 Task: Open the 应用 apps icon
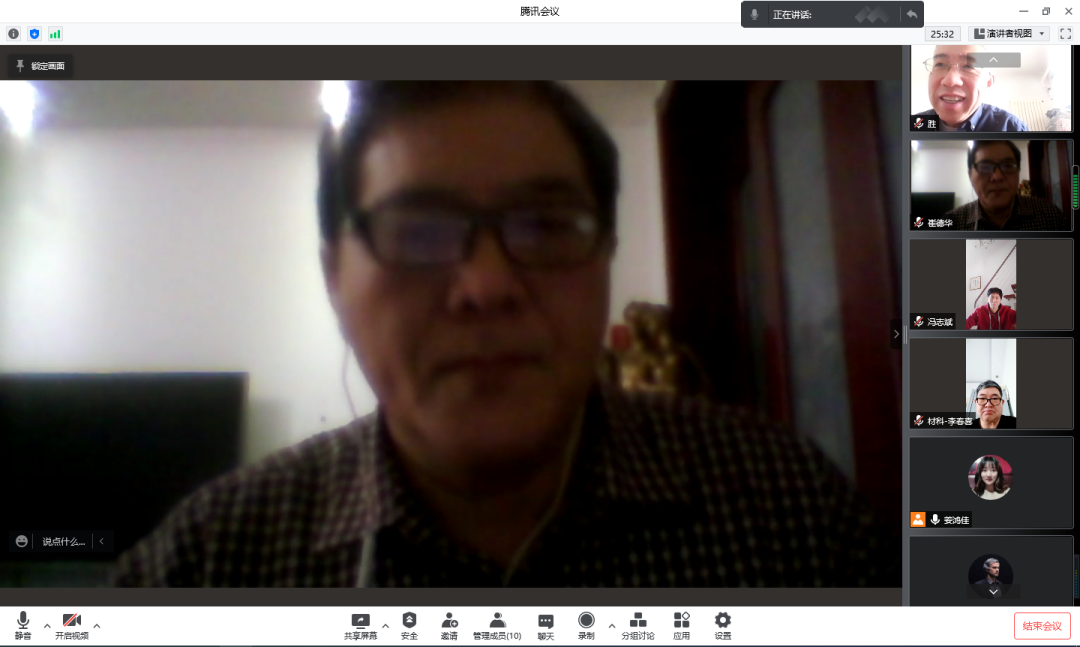click(681, 626)
